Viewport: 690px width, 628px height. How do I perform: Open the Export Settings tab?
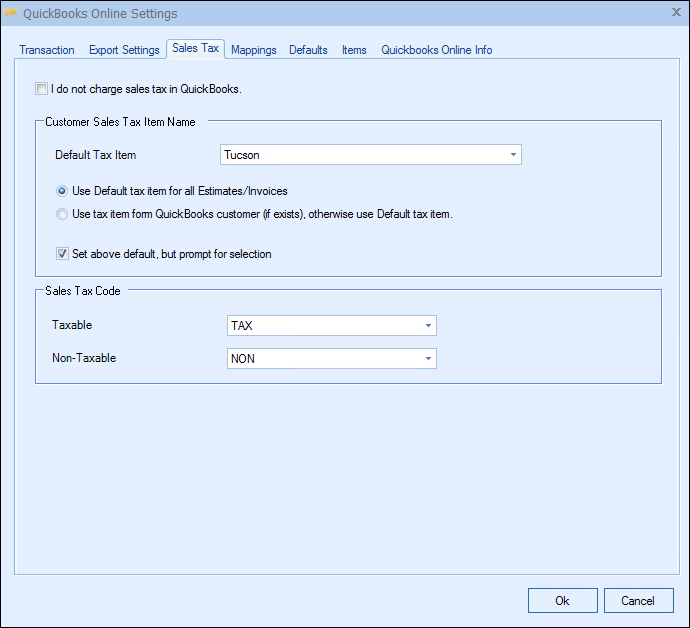click(124, 50)
